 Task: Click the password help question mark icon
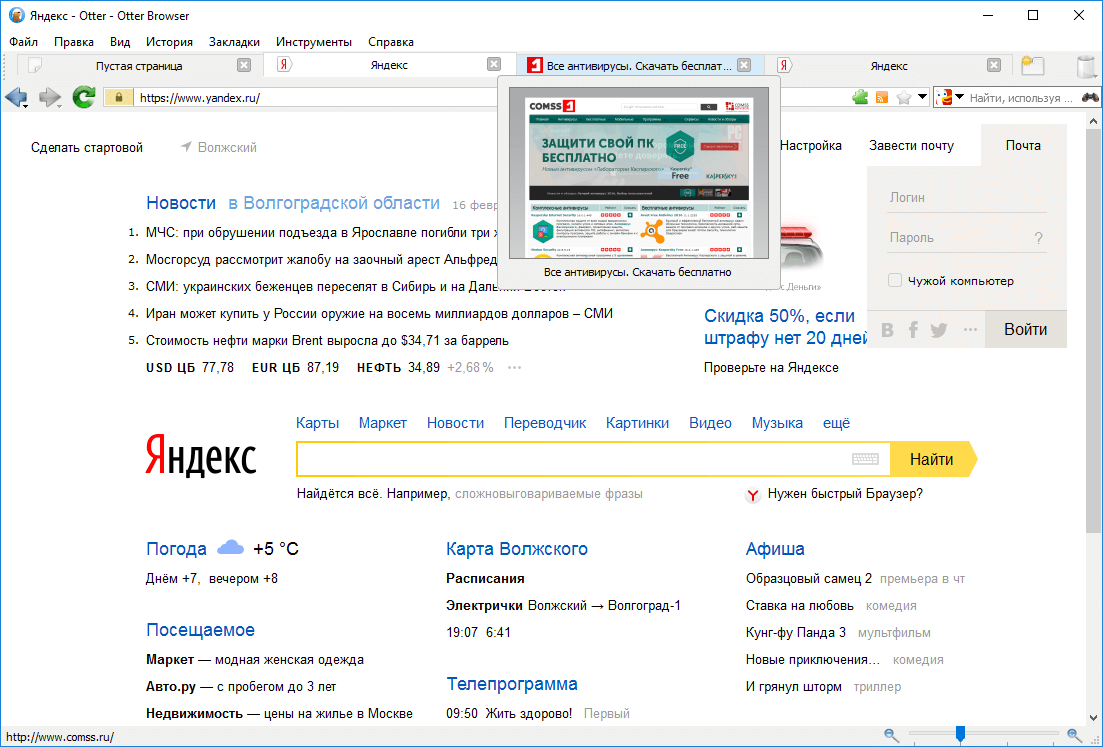[x=1038, y=238]
